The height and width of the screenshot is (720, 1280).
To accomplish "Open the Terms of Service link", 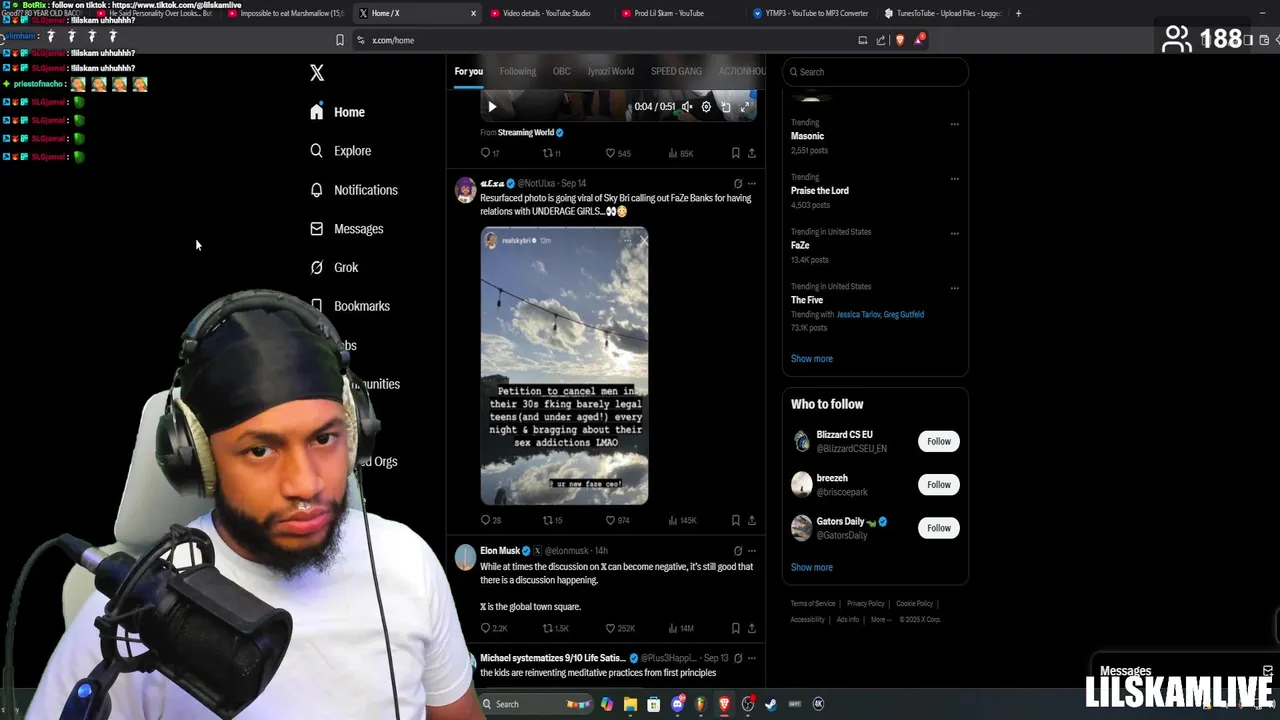I will (813, 604).
